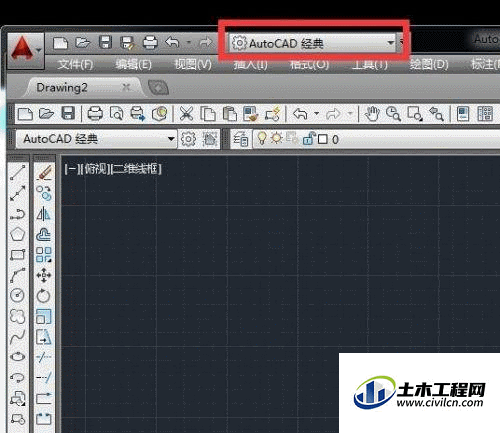500x433 pixels.
Task: Toggle layer 0 freeze sun icon
Action: tap(276, 138)
